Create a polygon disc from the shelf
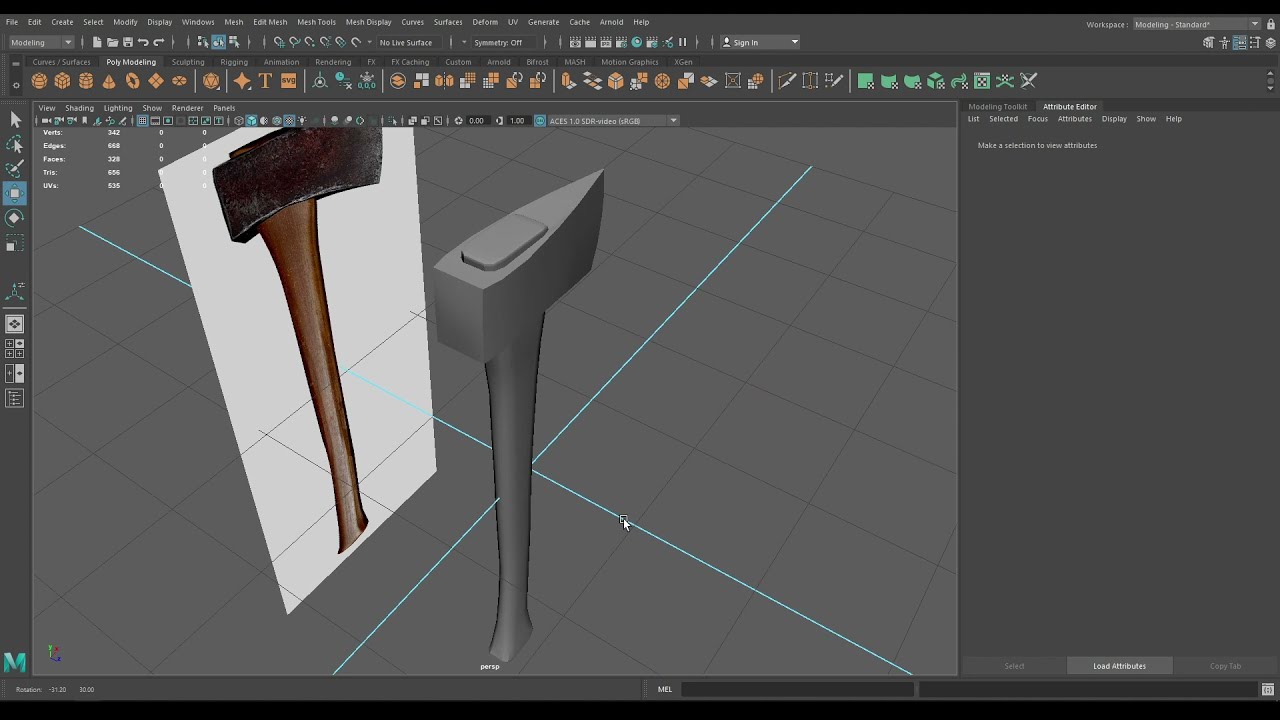 (x=179, y=81)
